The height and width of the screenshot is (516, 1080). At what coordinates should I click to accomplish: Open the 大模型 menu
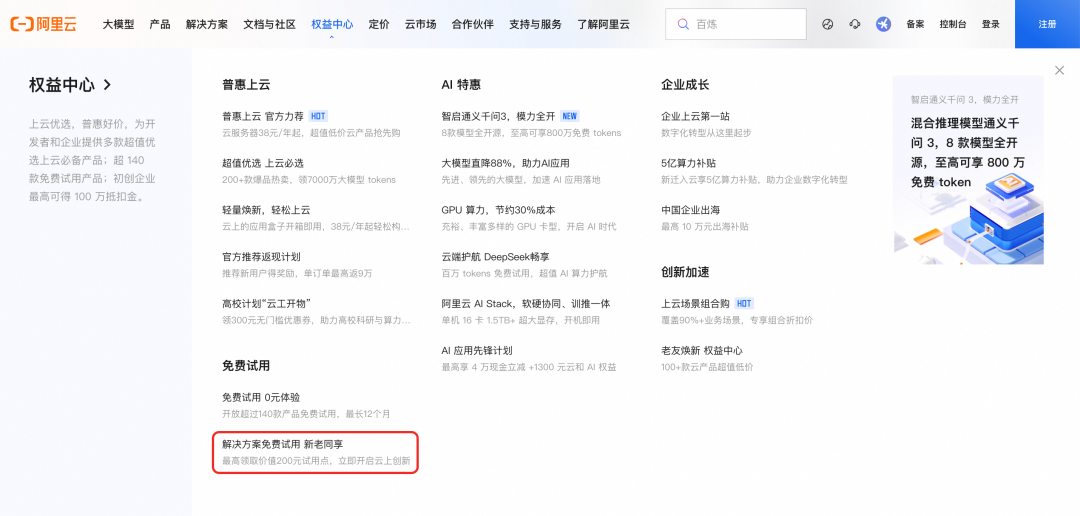tap(118, 24)
